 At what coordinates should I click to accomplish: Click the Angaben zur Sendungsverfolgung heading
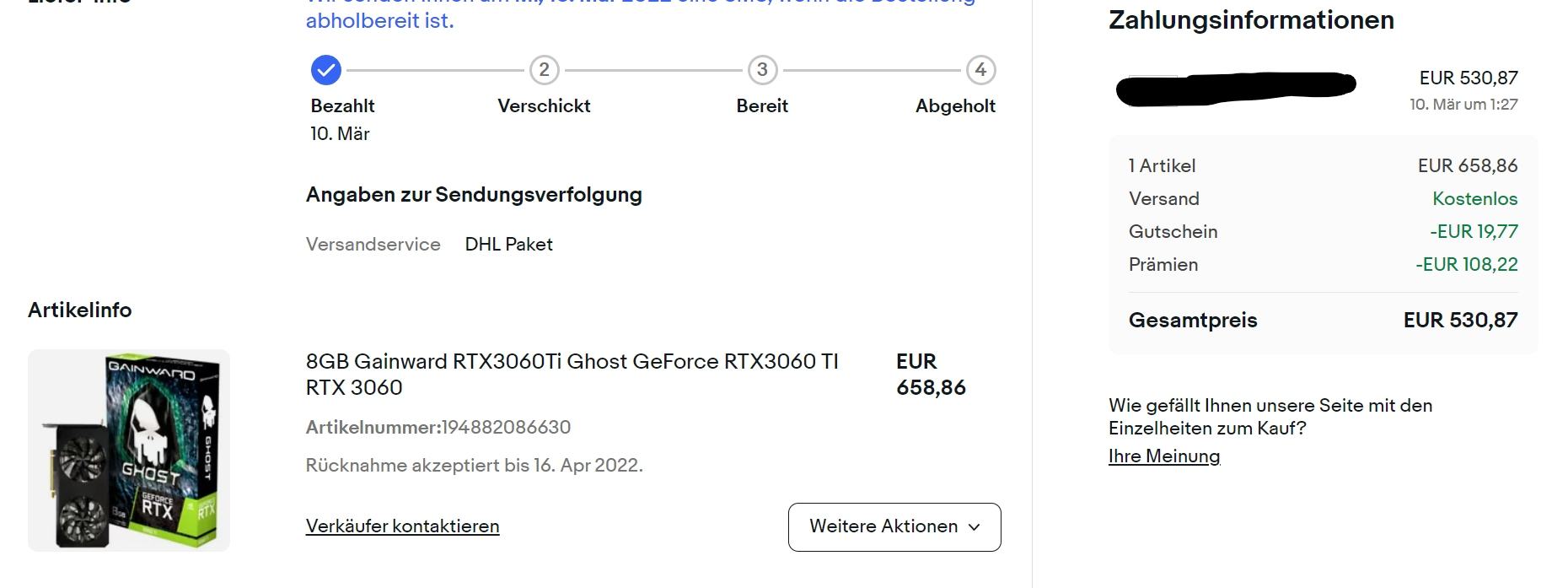(474, 195)
